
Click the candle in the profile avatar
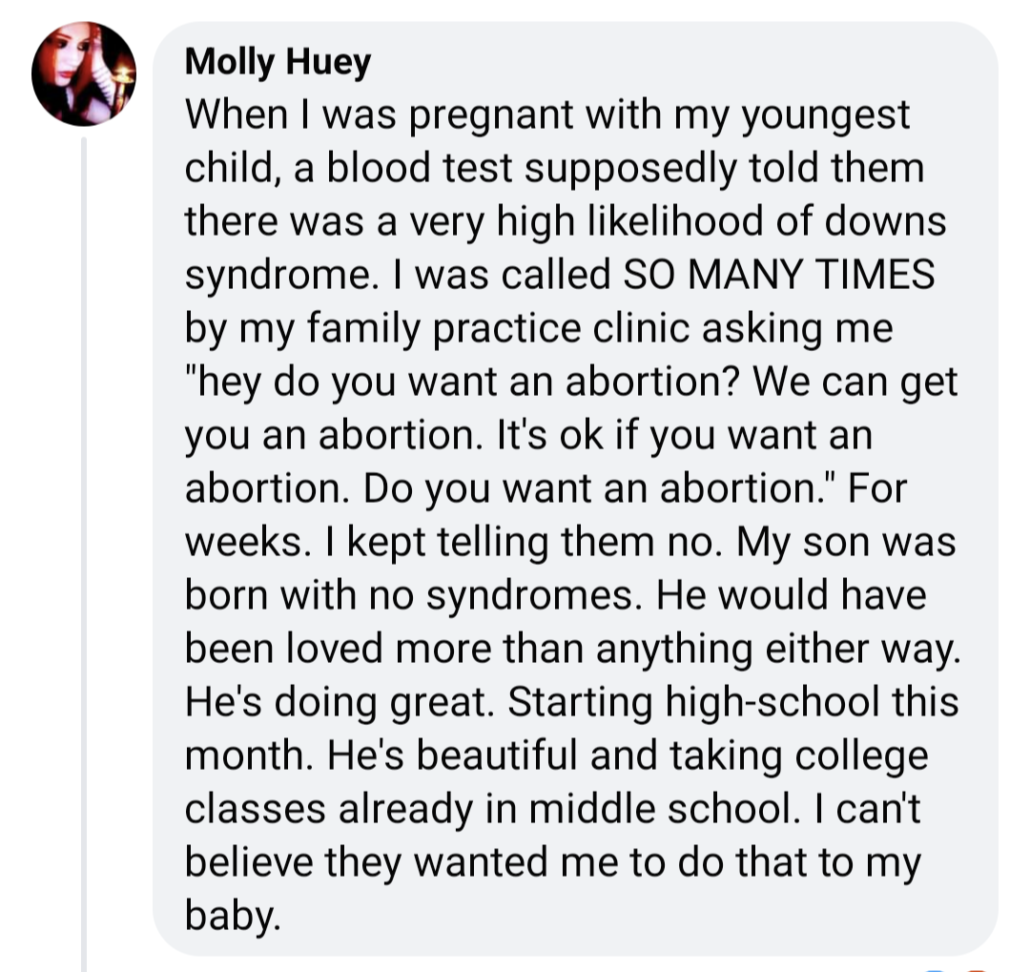click(x=122, y=74)
